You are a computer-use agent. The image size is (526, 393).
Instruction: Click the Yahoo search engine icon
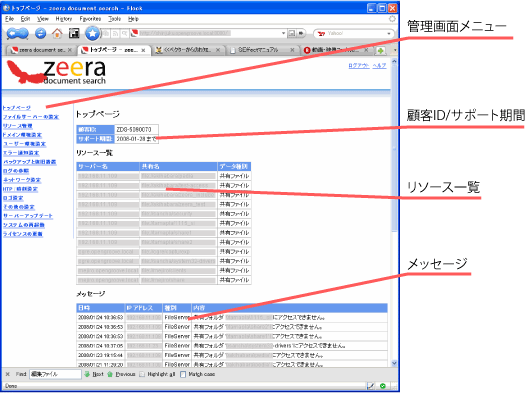click(321, 34)
